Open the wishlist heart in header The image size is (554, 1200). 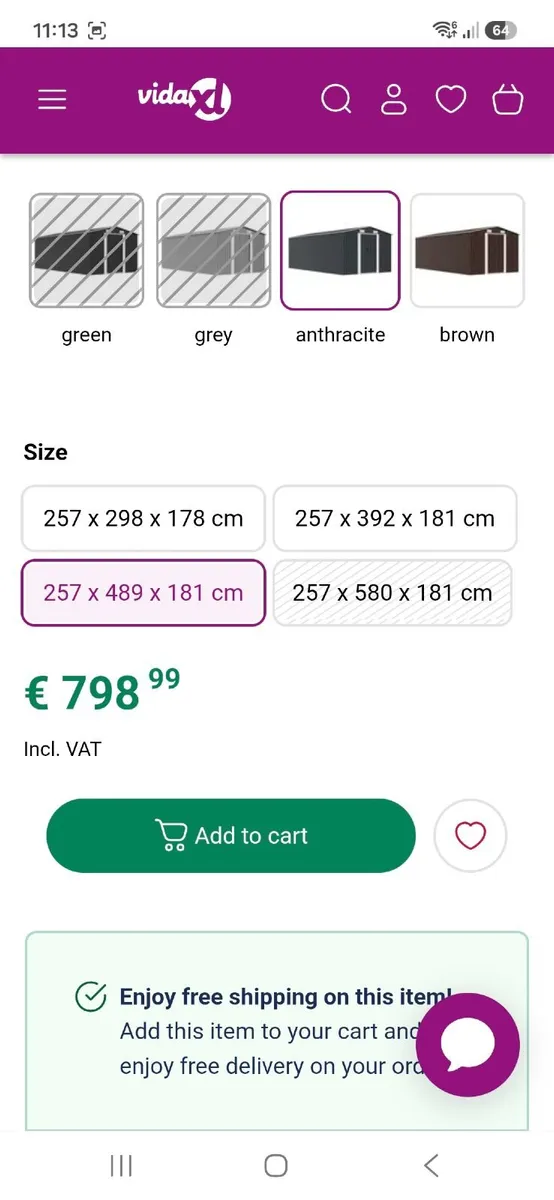(x=451, y=100)
